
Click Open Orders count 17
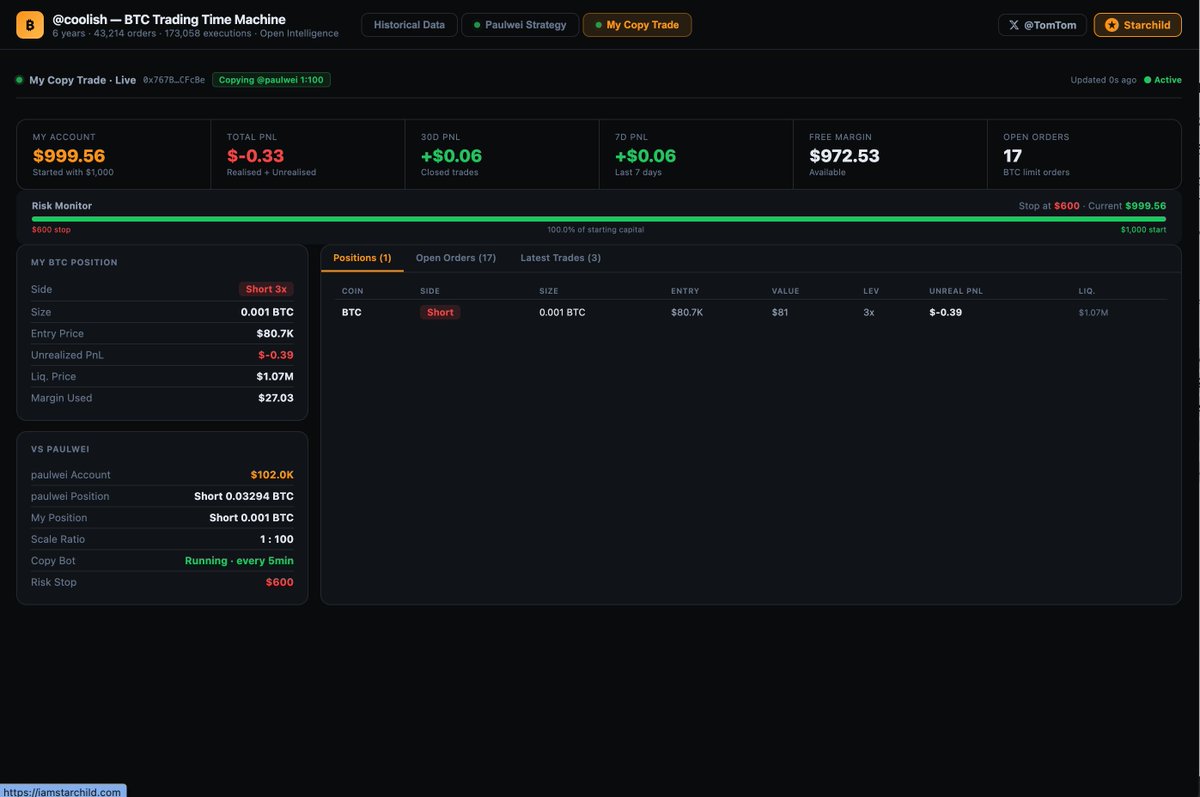(1013, 156)
